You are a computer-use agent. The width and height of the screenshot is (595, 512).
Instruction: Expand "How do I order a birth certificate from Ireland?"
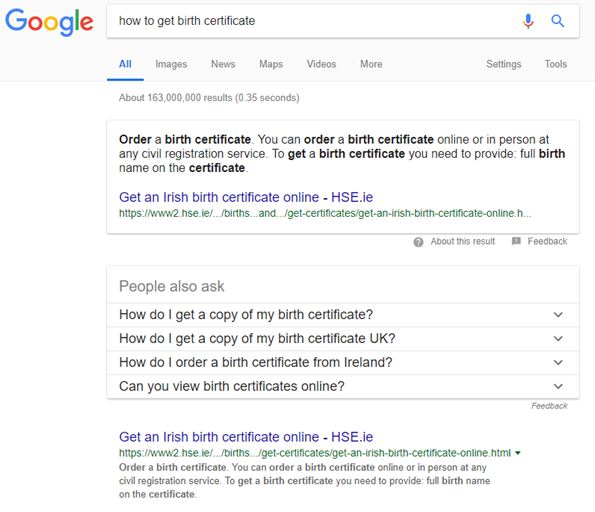pos(343,362)
